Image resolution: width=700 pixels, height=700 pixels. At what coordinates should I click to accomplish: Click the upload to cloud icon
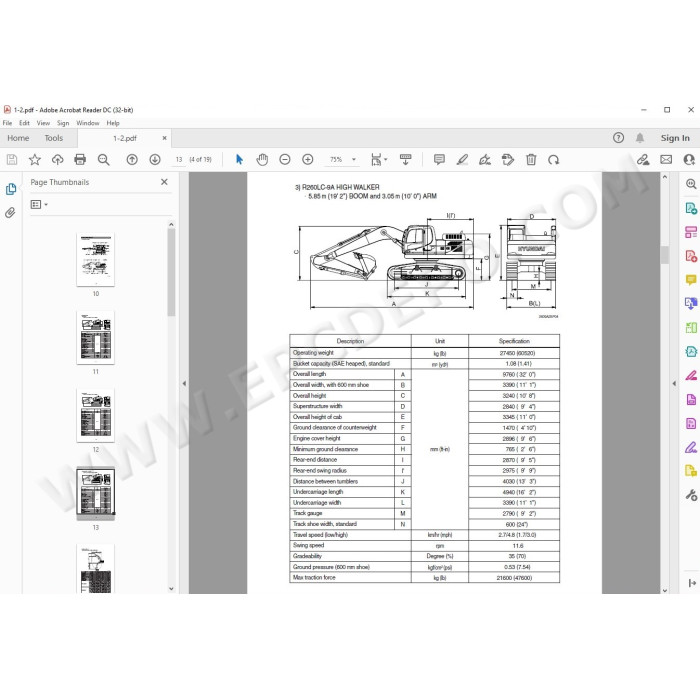[x=58, y=159]
